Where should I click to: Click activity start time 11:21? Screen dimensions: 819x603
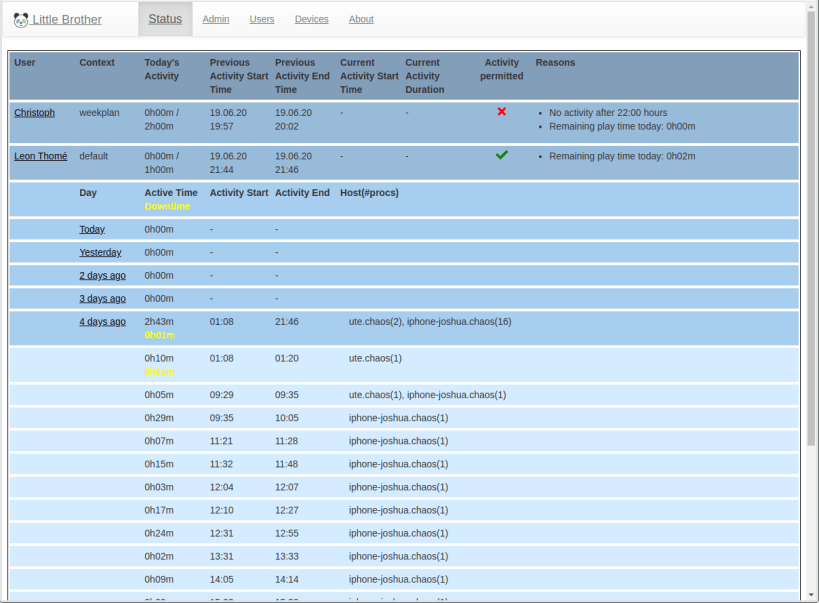(221, 441)
